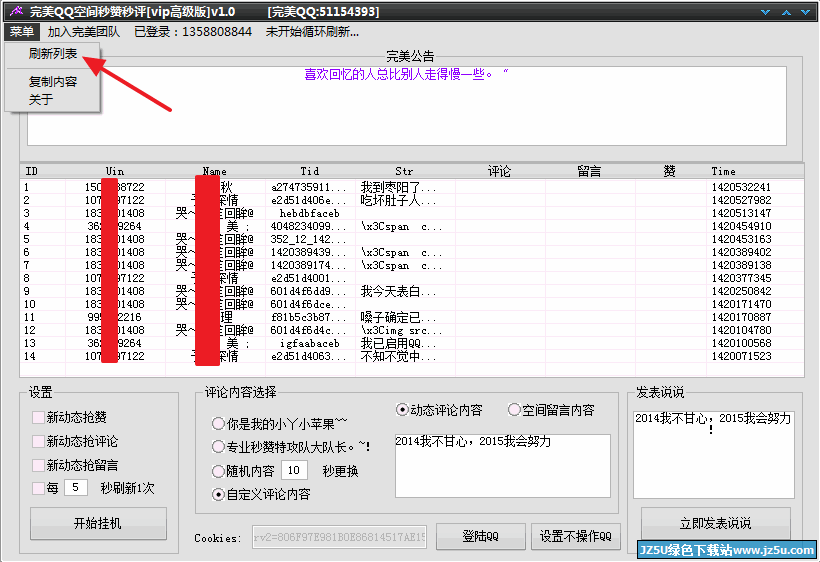820x562 pixels.
Task: Click the 留言 column header
Action: coord(589,171)
